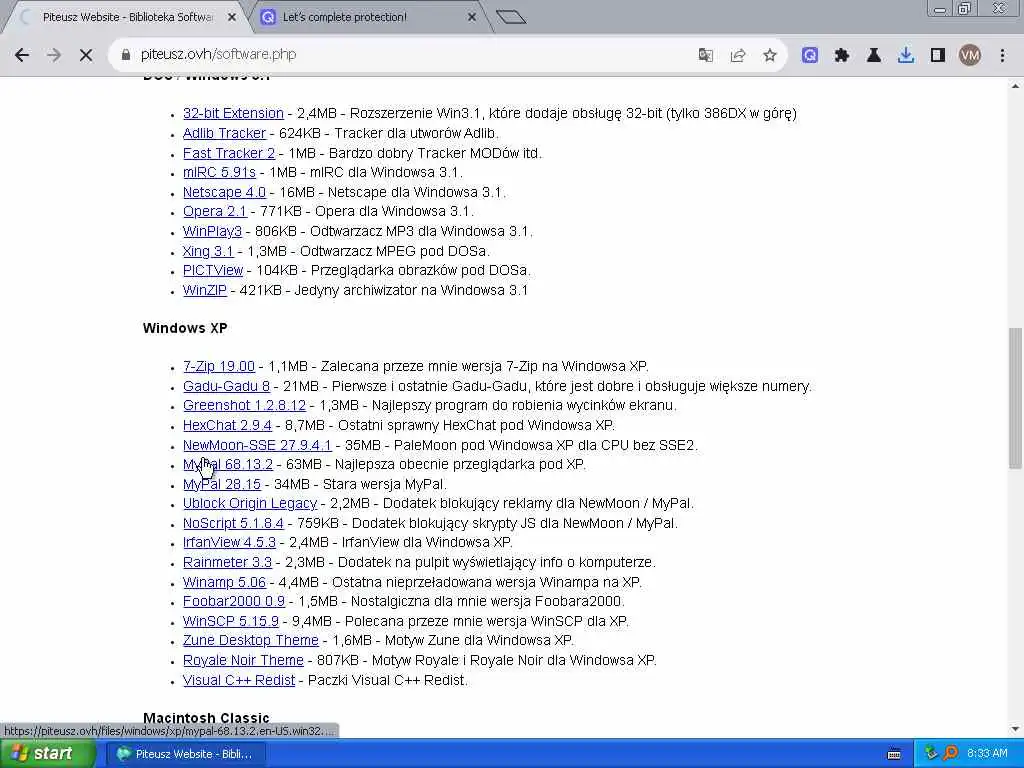Select the Piteusz Website taskbar item
The height and width of the screenshot is (768, 1024).
click(x=185, y=754)
